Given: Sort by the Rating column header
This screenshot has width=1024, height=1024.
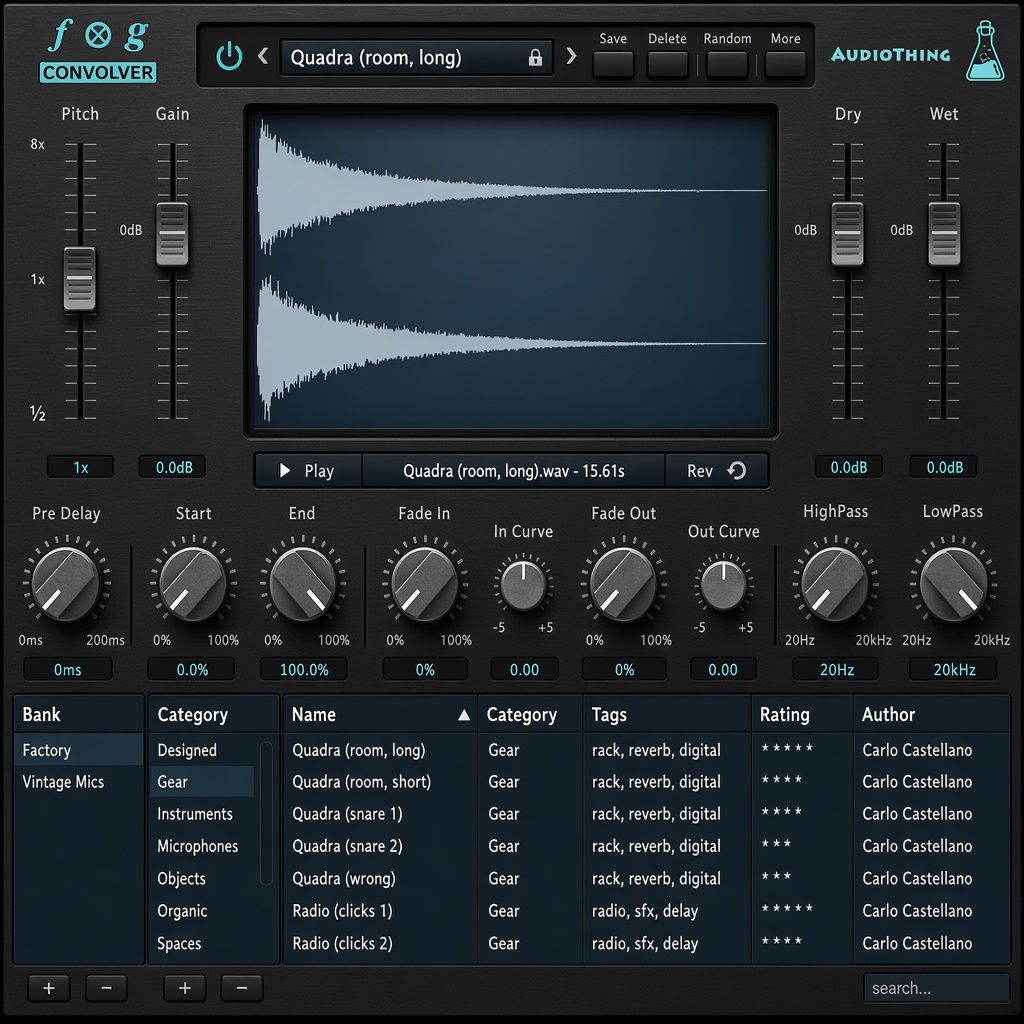Looking at the screenshot, I should (x=803, y=714).
